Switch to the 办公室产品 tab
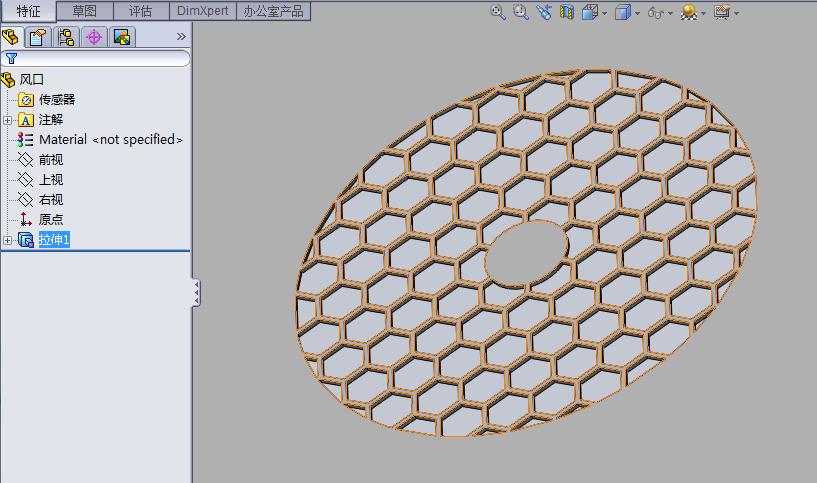The image size is (817, 483). [274, 11]
